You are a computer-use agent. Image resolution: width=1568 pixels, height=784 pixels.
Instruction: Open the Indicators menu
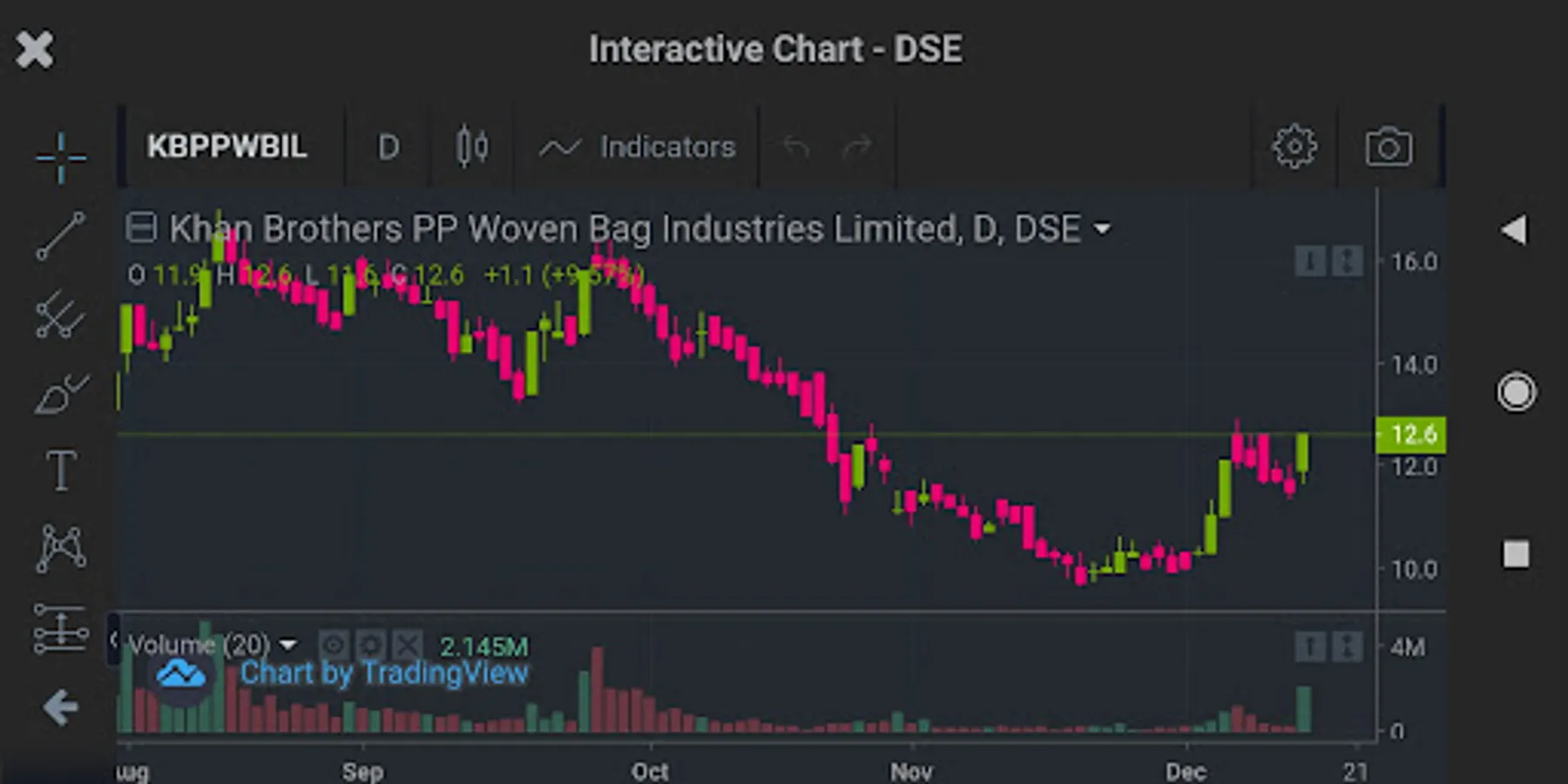click(638, 147)
